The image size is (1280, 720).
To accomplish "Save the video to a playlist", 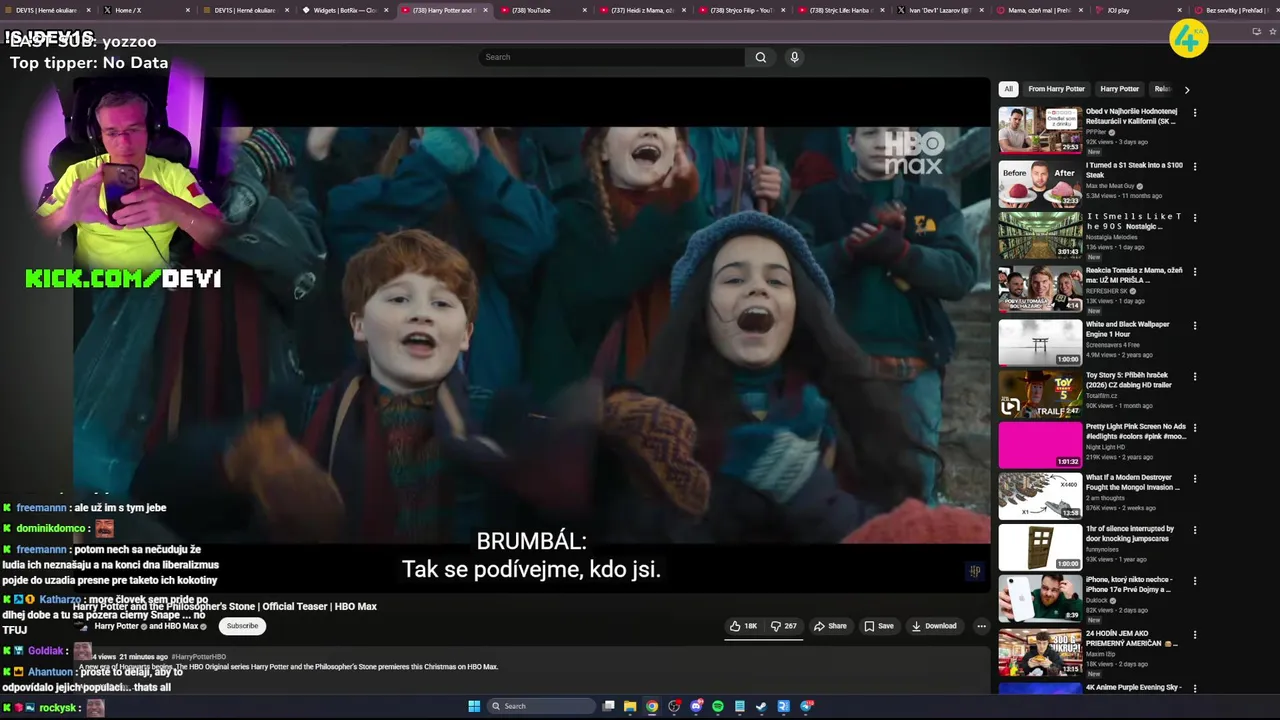I will tap(879, 626).
